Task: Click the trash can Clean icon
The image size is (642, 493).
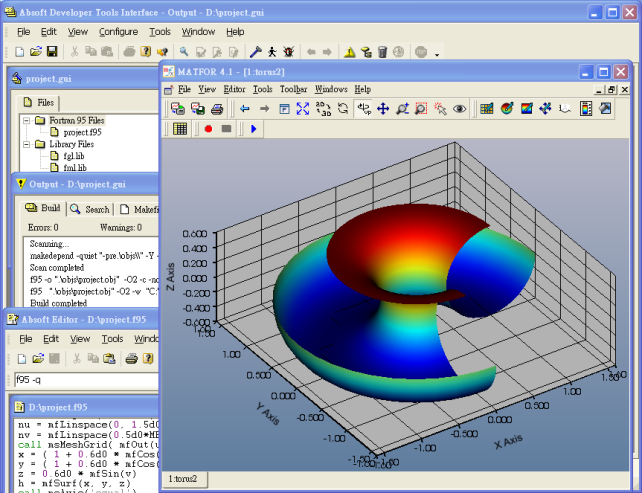Action: click(x=382, y=52)
